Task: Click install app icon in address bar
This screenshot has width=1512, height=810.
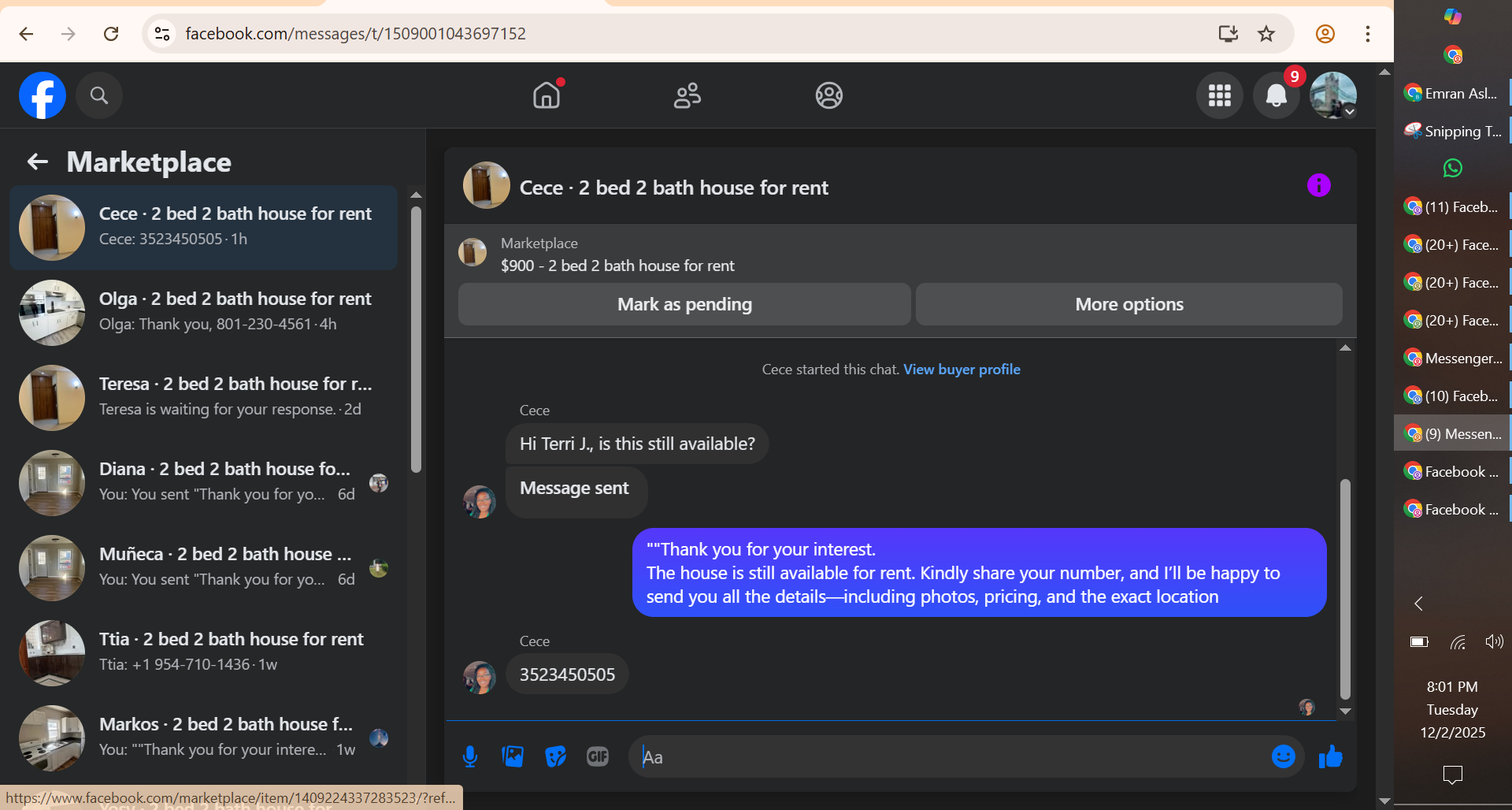Action: 1228,34
